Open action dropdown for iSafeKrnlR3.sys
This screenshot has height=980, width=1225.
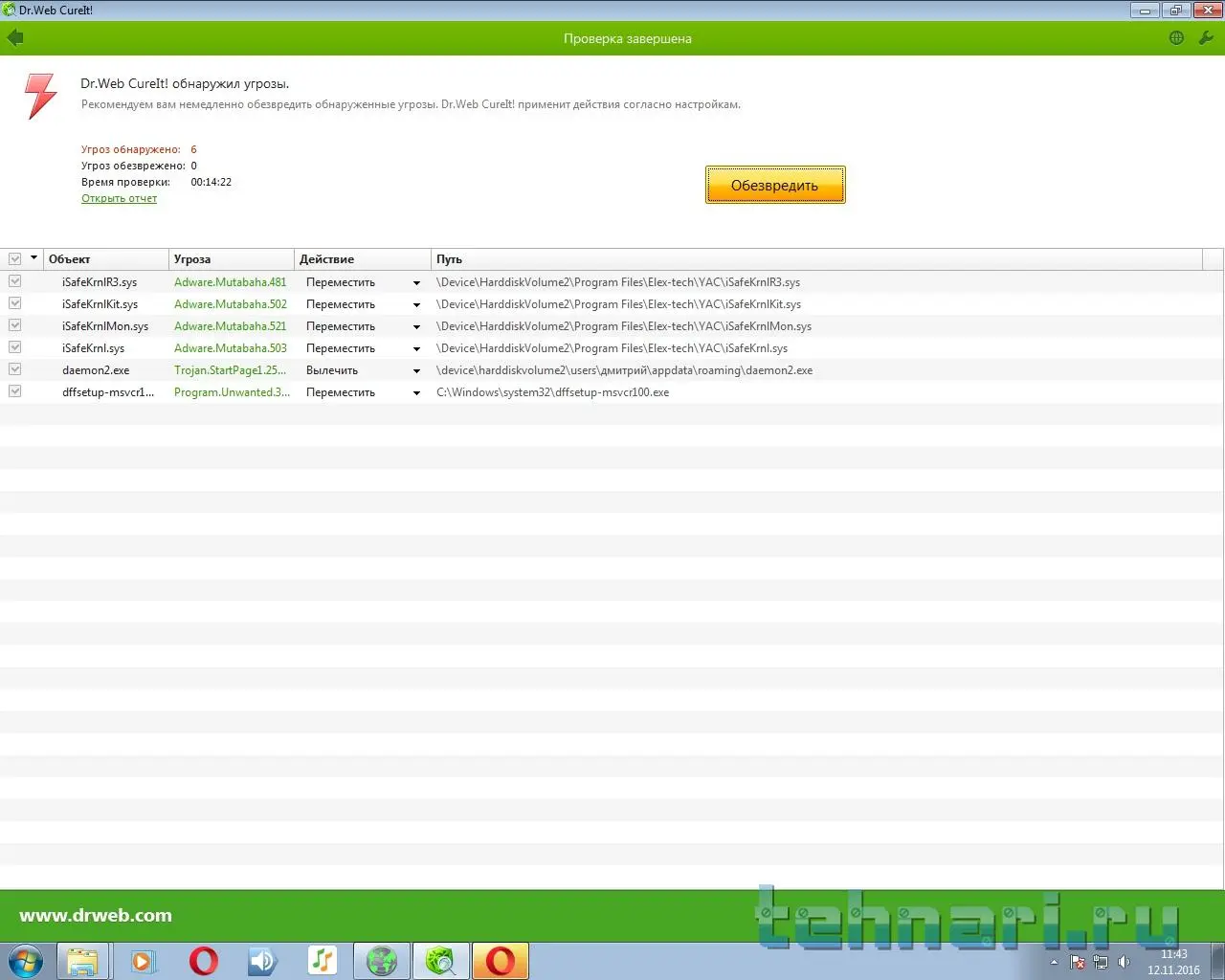tap(416, 283)
